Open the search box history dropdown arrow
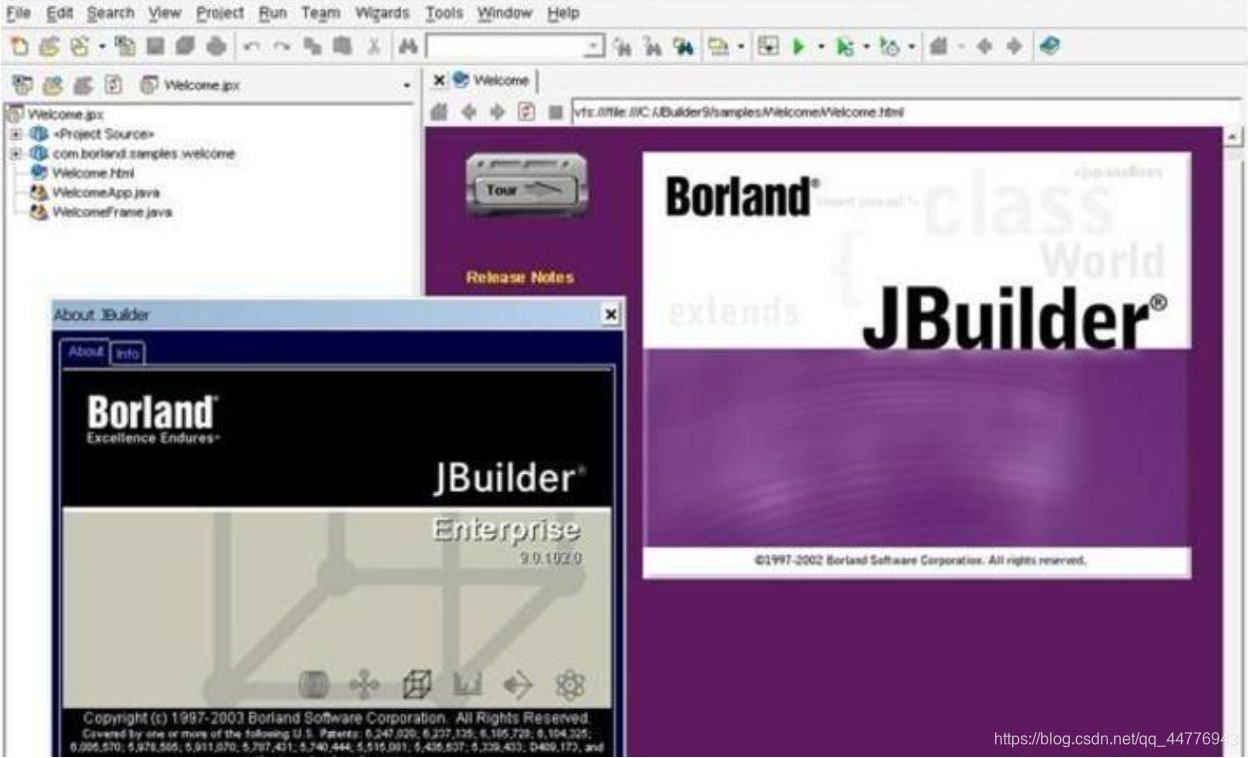The height and width of the screenshot is (758, 1248). [594, 47]
